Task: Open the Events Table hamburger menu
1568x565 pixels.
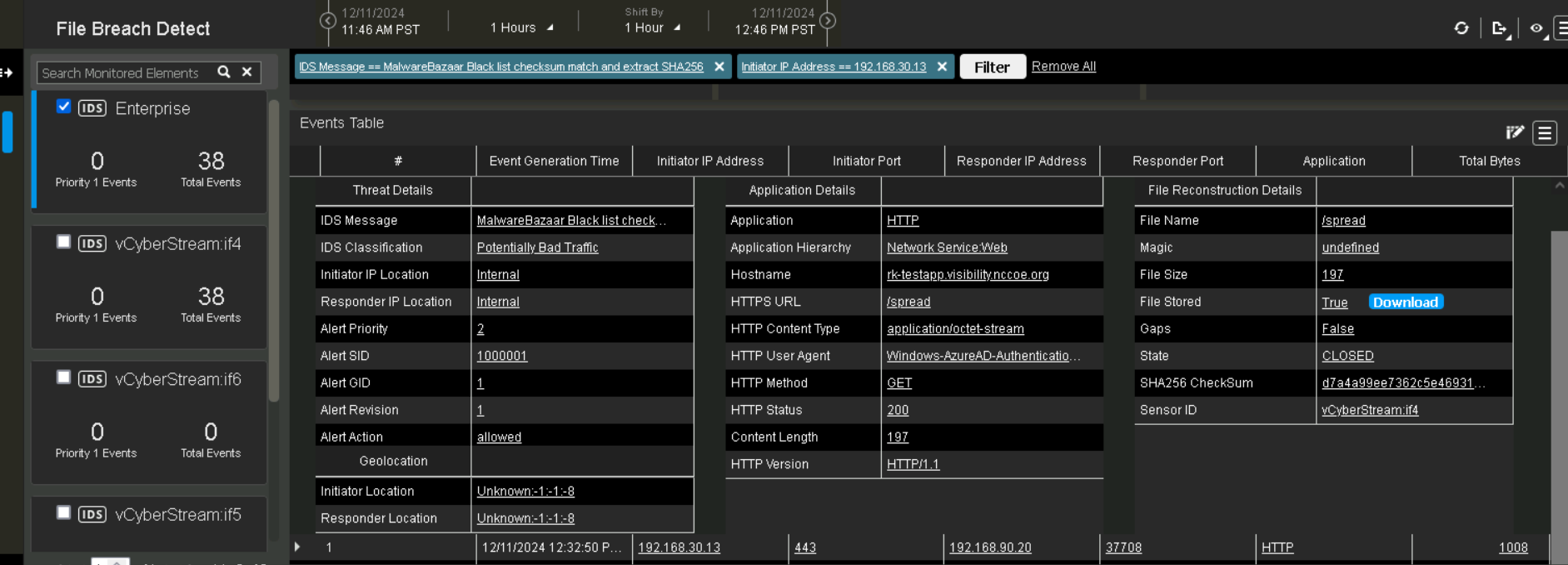Action: (1545, 133)
